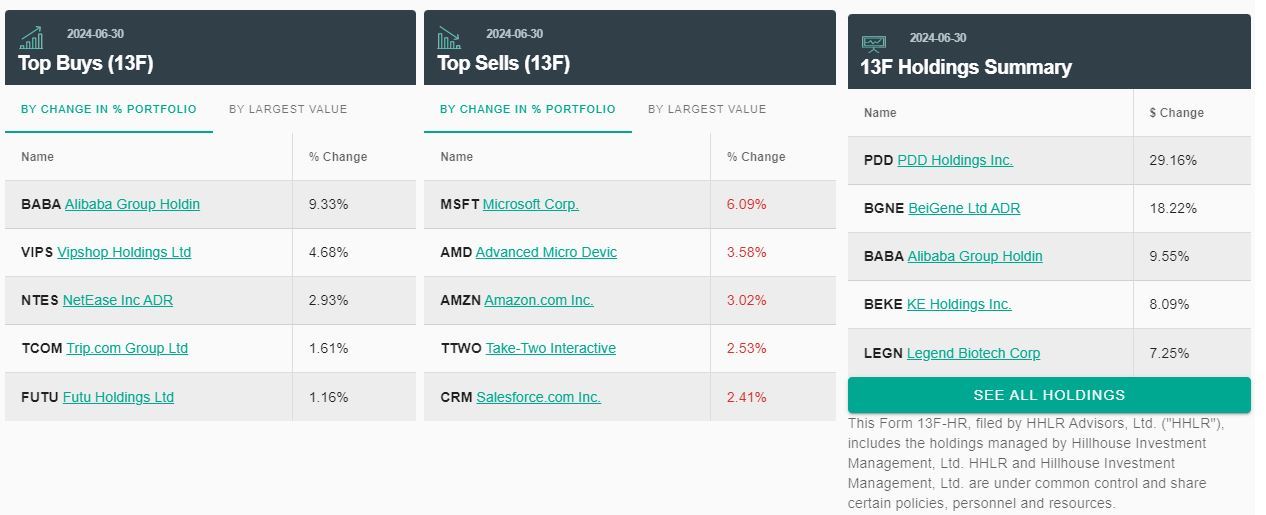Viewport: 1266px width, 515px height.
Task: Open the Amazon.com Inc. link
Action: [x=539, y=300]
